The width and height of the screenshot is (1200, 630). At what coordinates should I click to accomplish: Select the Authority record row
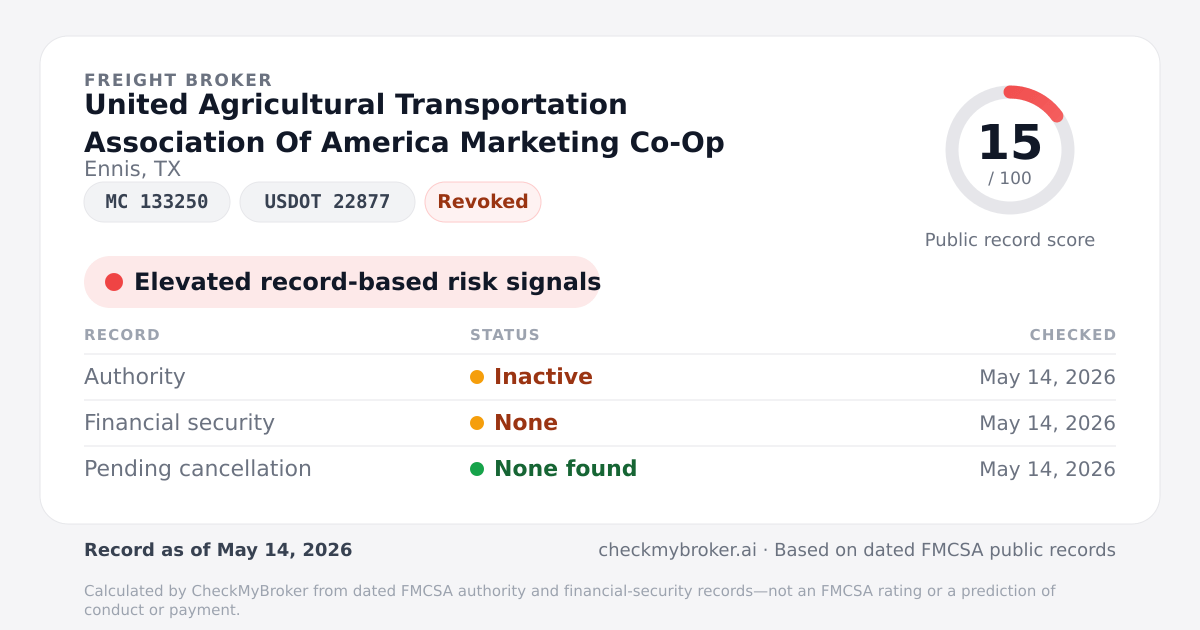coord(600,377)
